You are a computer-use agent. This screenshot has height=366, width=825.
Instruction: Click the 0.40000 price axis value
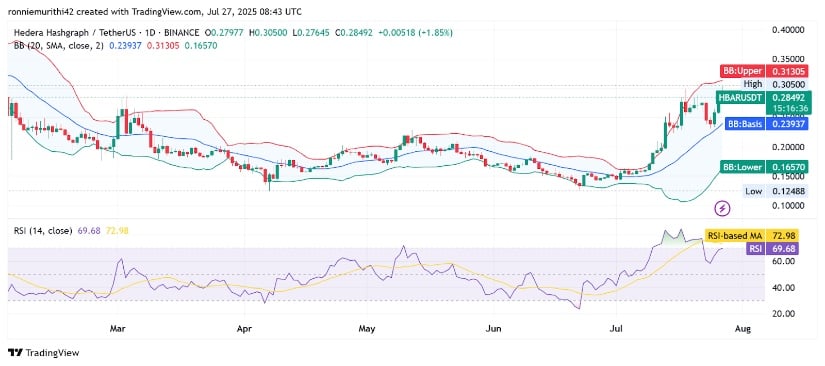[x=788, y=30]
